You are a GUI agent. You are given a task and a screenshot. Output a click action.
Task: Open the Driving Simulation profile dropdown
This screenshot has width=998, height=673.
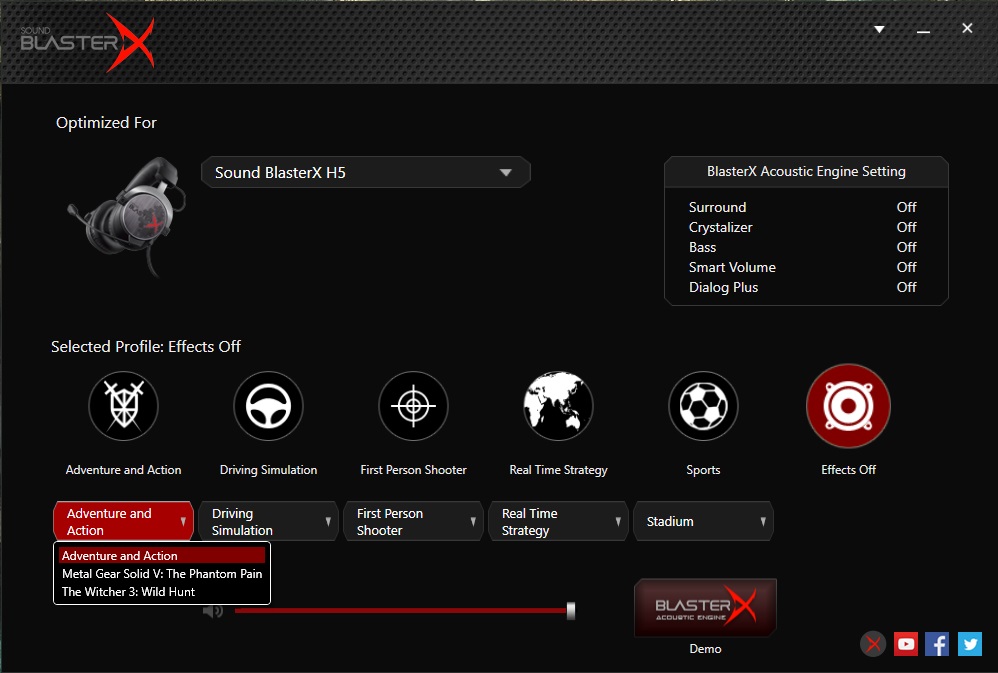268,521
